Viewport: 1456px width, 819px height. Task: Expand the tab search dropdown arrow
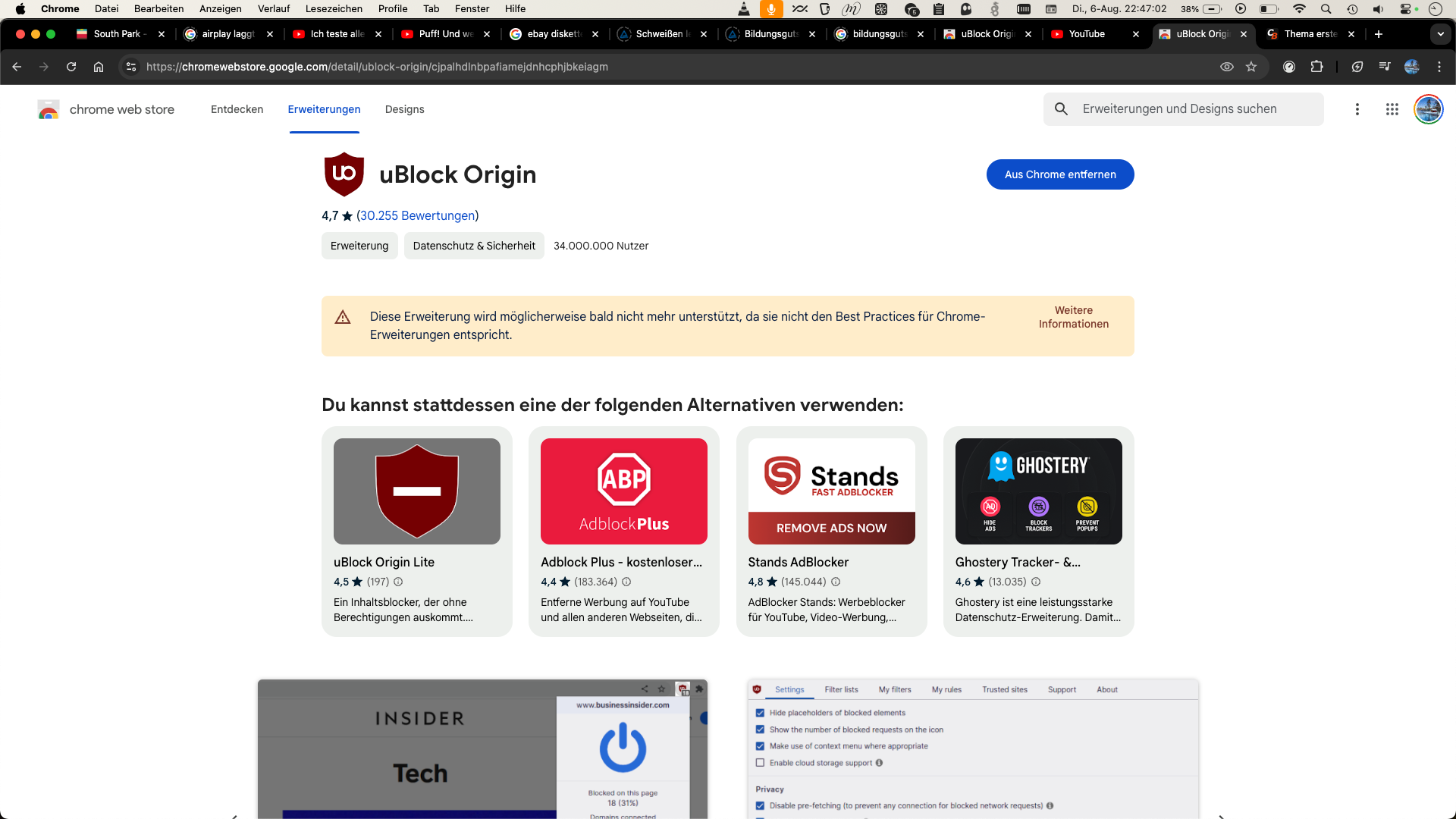point(1440,34)
